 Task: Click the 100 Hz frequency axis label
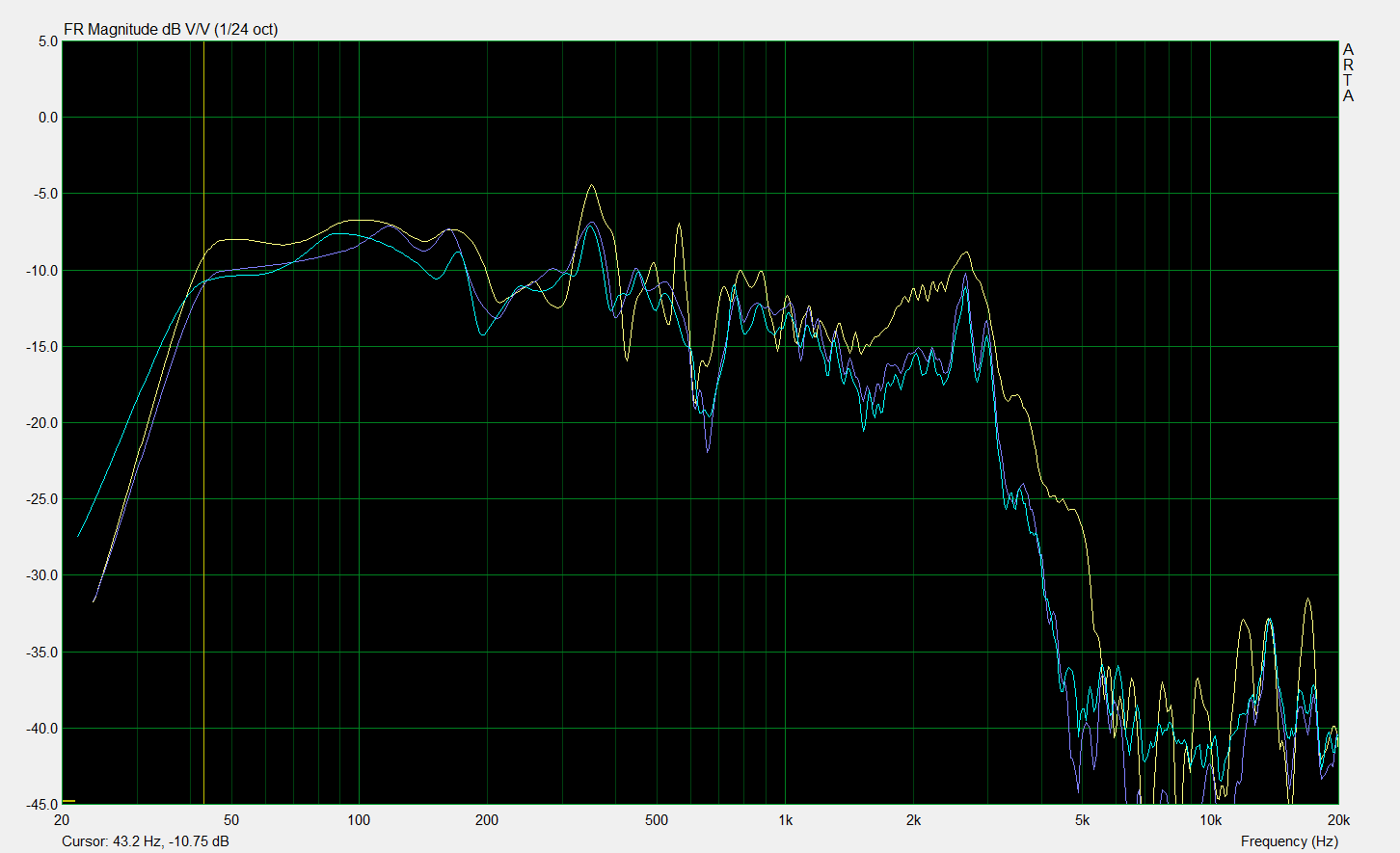tap(359, 820)
